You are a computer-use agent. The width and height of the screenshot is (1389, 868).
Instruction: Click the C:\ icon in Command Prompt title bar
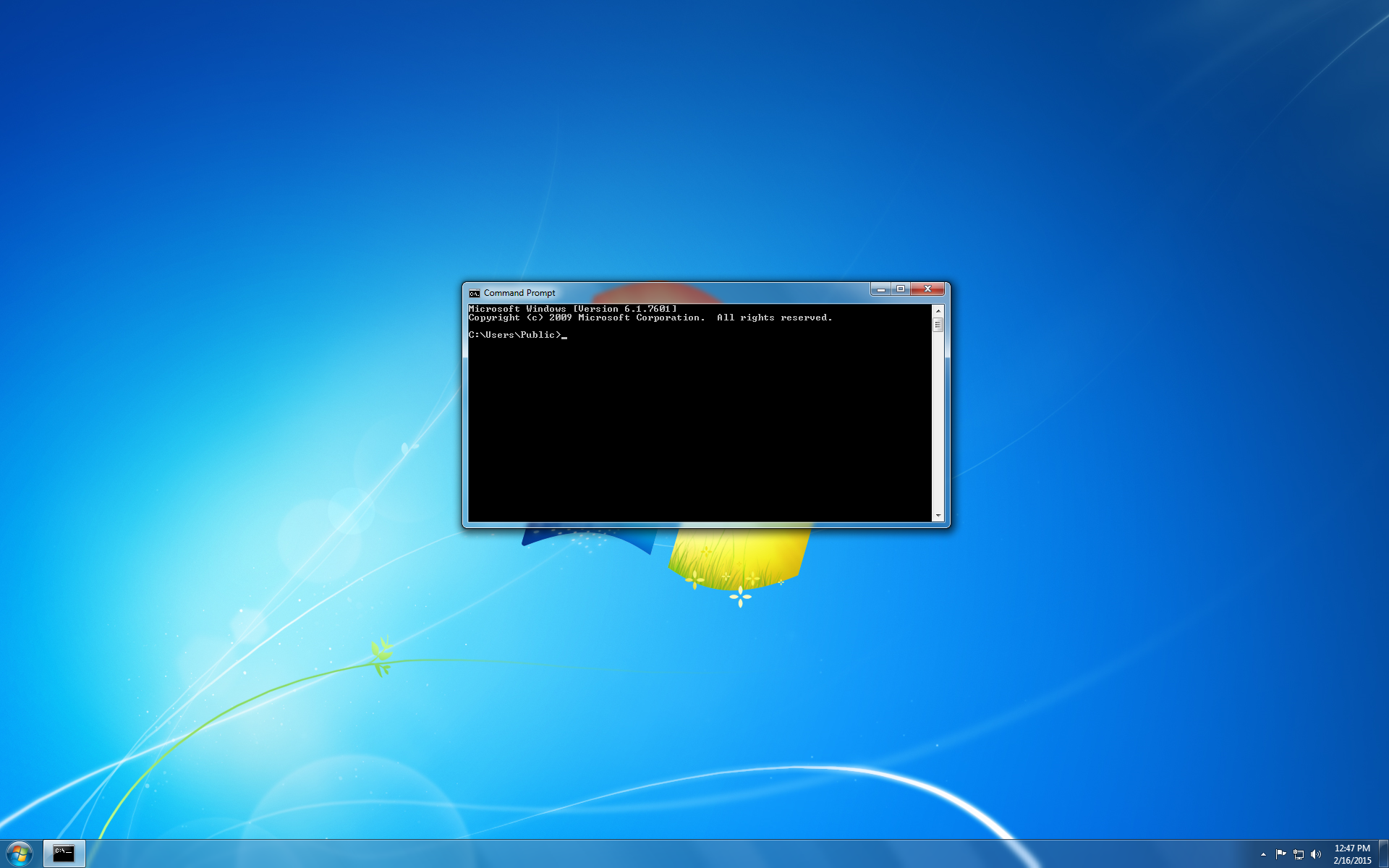click(474, 293)
